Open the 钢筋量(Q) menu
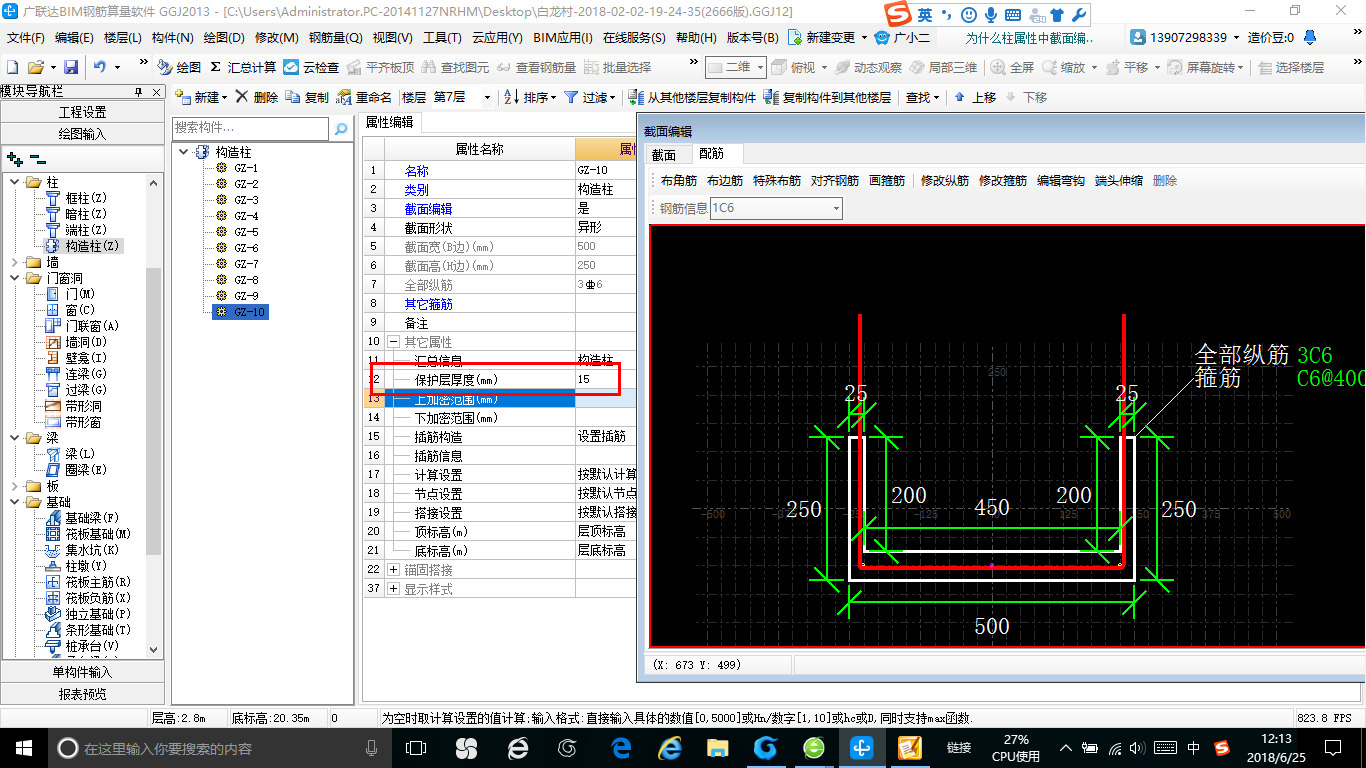Screen dimensions: 1366x768 pyautogui.click(x=335, y=37)
